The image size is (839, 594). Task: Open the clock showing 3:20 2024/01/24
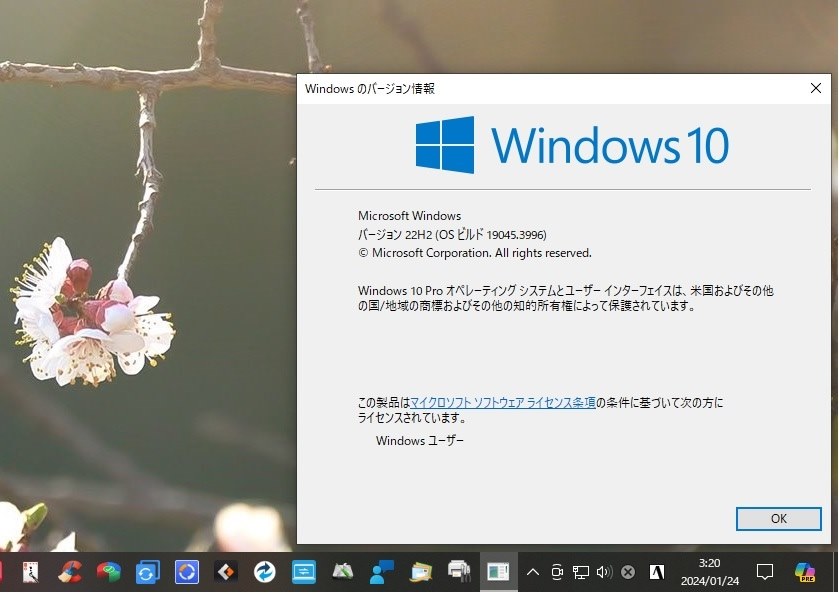710,572
